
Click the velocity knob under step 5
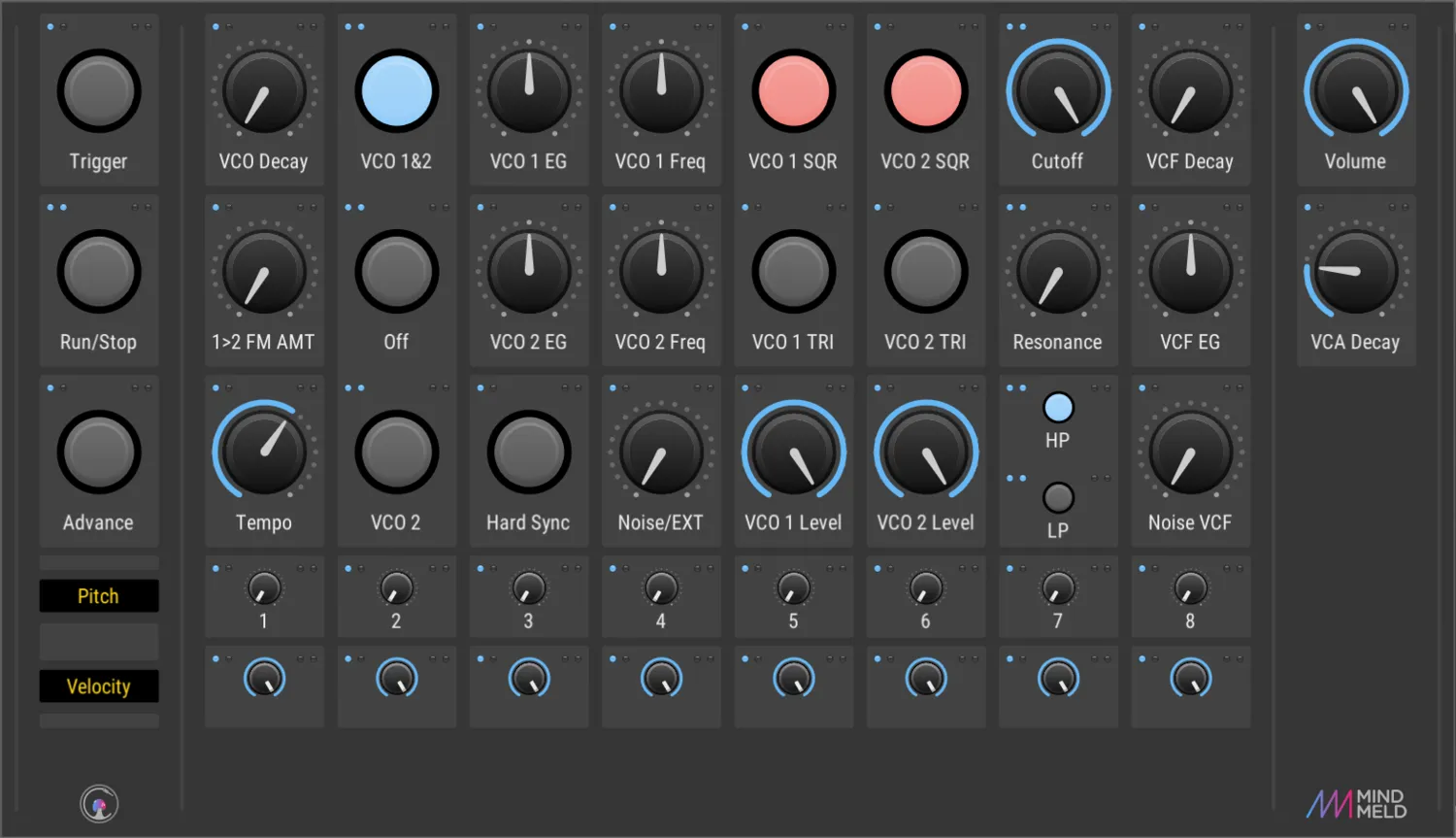[x=794, y=678]
